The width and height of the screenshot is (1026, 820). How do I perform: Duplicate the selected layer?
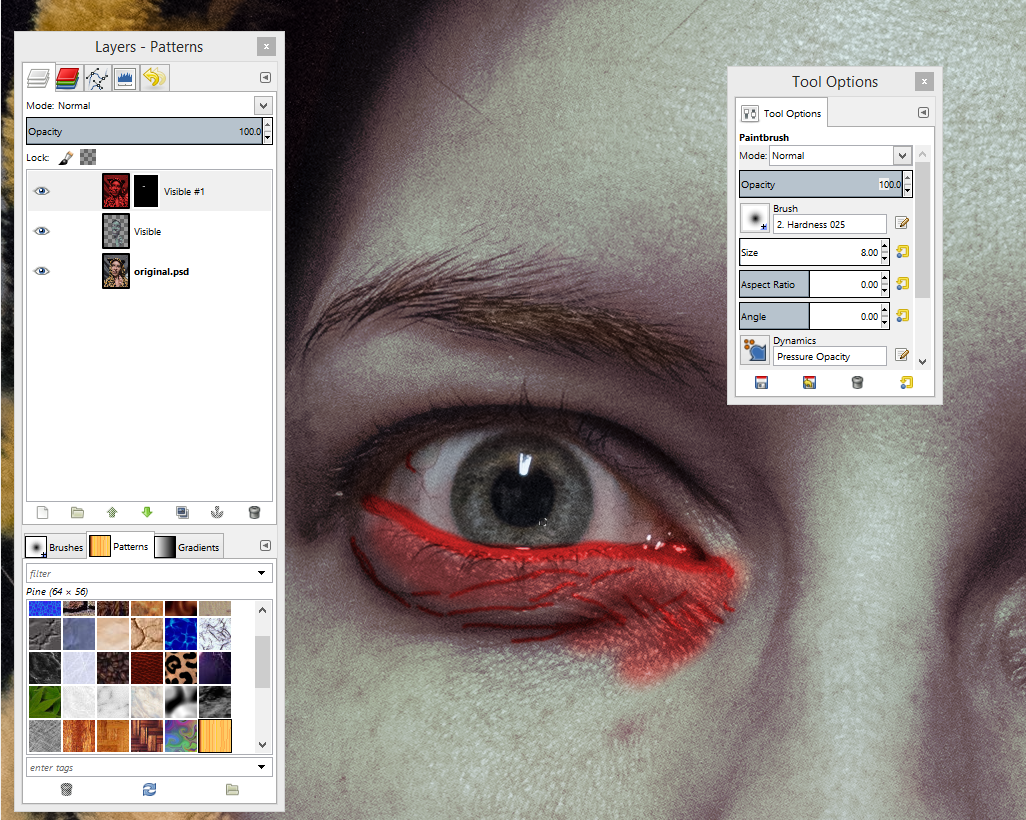pos(182,512)
